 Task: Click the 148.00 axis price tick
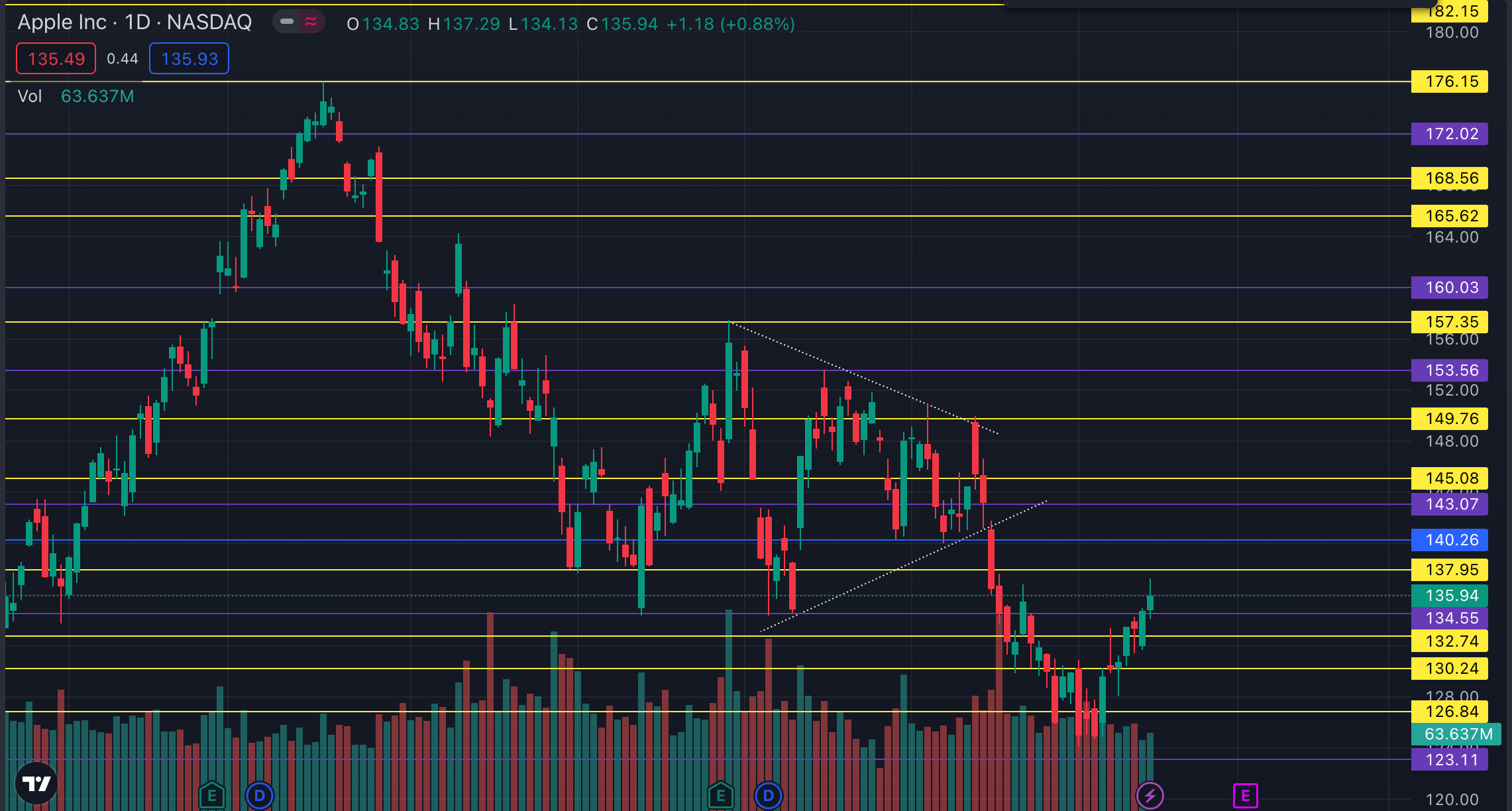pyautogui.click(x=1452, y=441)
